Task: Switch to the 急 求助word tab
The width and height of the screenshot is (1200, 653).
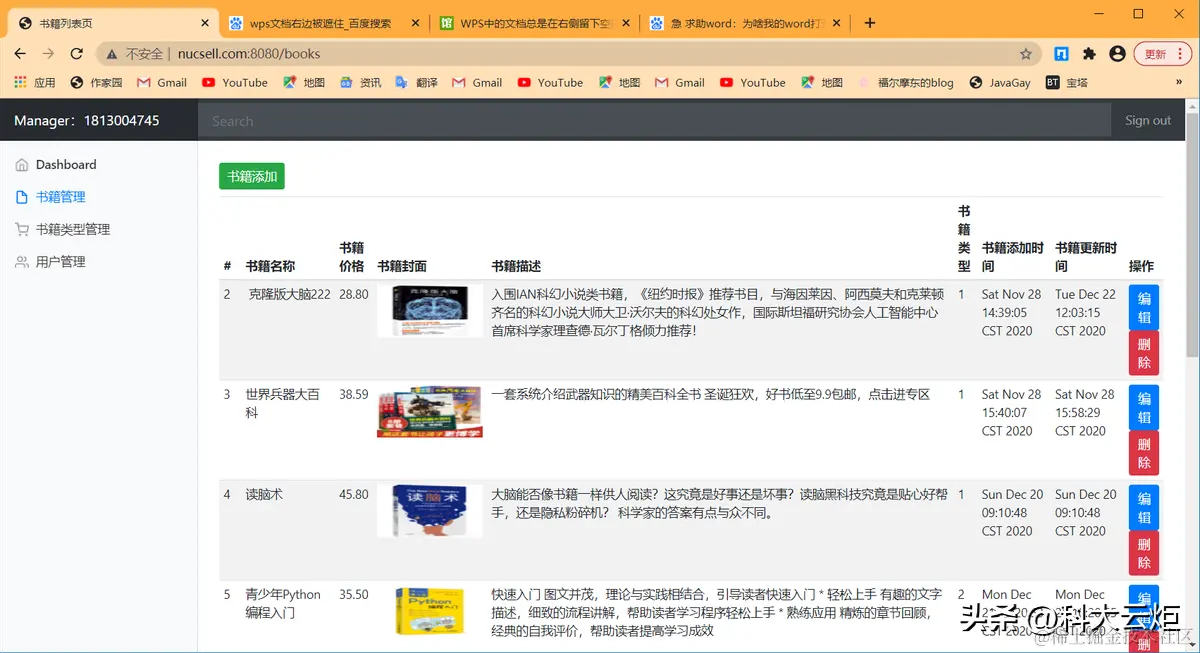Action: 743,23
